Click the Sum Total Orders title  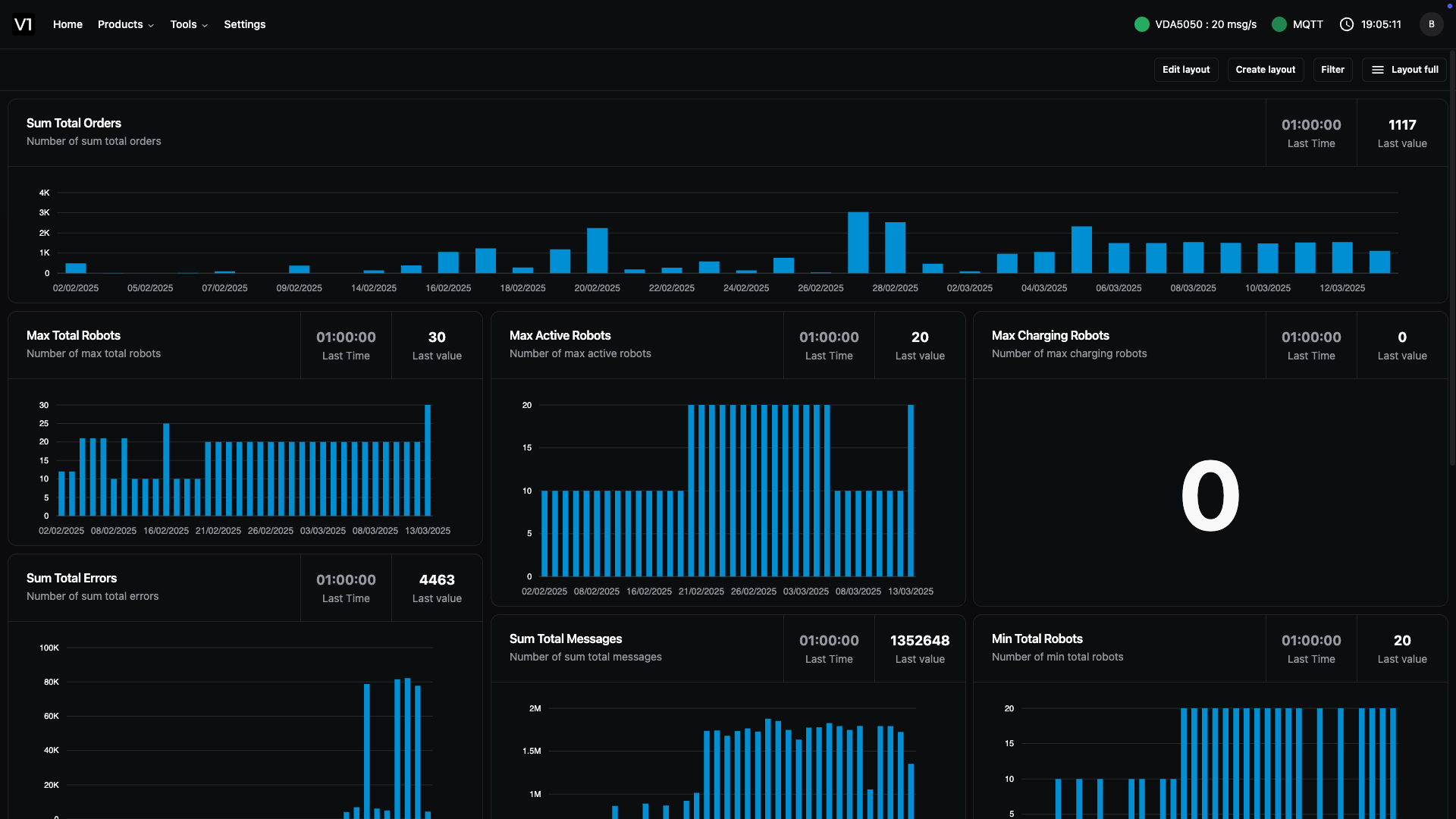(x=74, y=123)
